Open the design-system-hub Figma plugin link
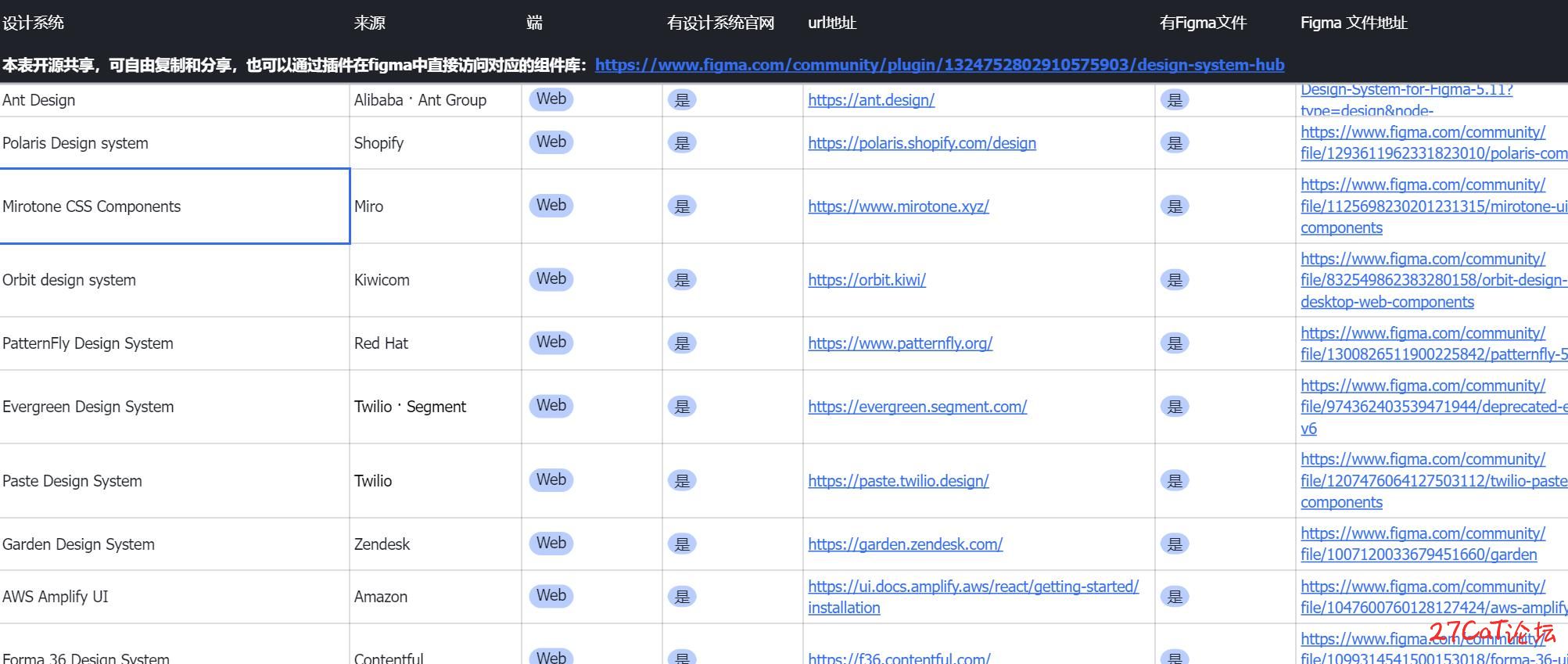The image size is (1568, 664). [939, 65]
